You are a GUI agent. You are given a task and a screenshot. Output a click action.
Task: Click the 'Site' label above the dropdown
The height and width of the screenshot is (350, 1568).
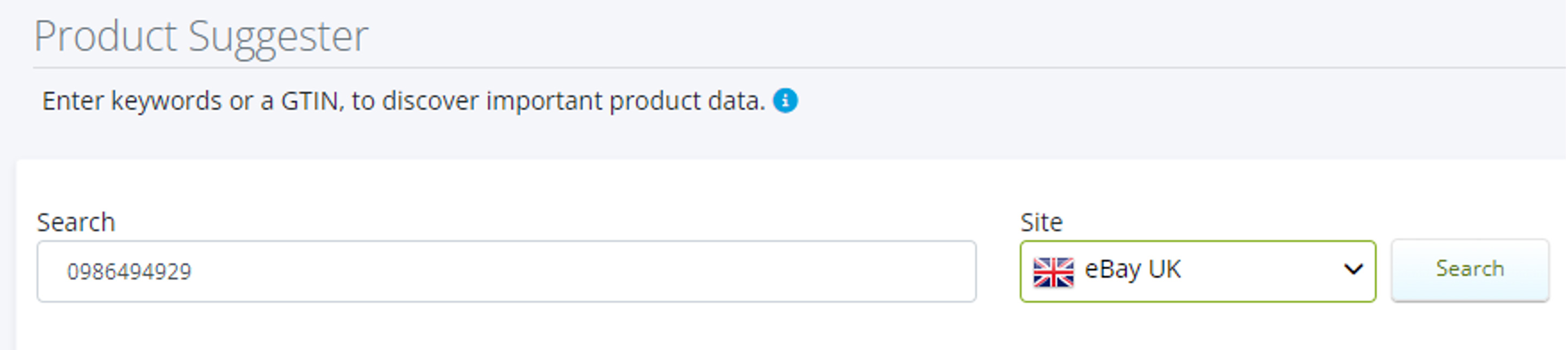click(1041, 222)
